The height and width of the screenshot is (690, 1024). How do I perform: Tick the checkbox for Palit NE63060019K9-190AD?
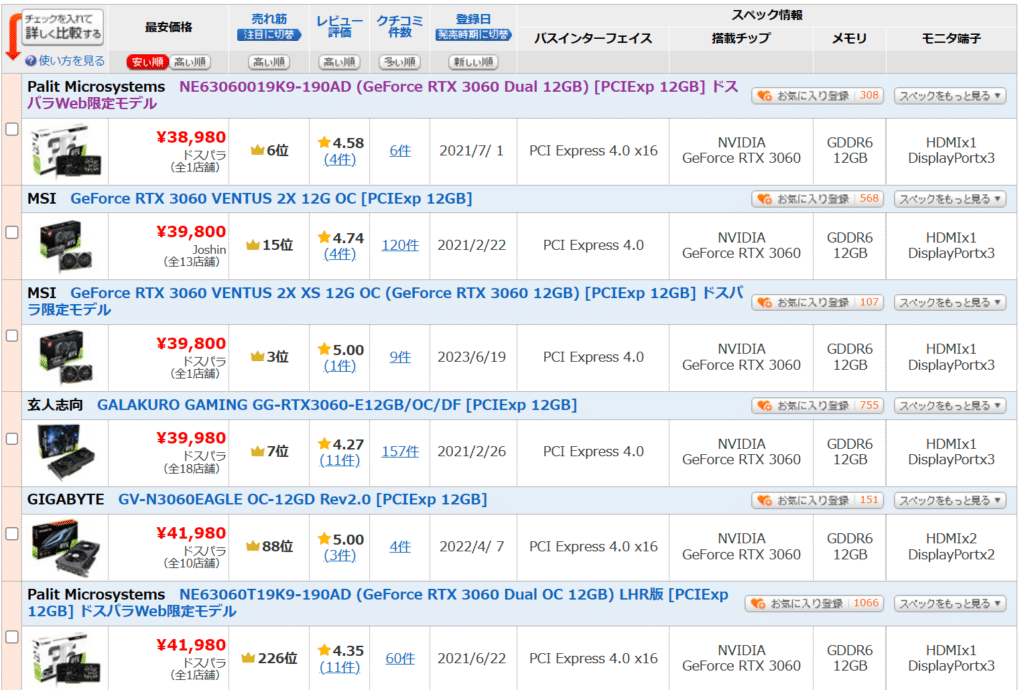(x=12, y=129)
